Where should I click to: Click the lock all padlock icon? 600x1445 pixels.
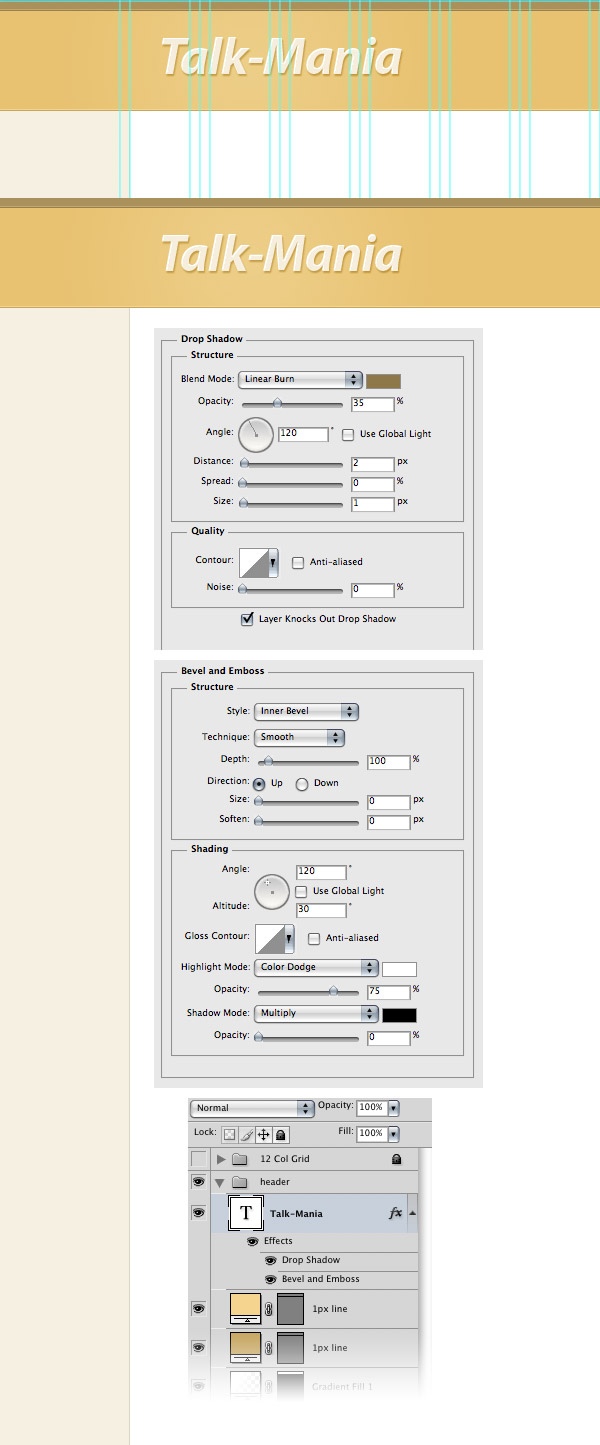click(282, 1135)
